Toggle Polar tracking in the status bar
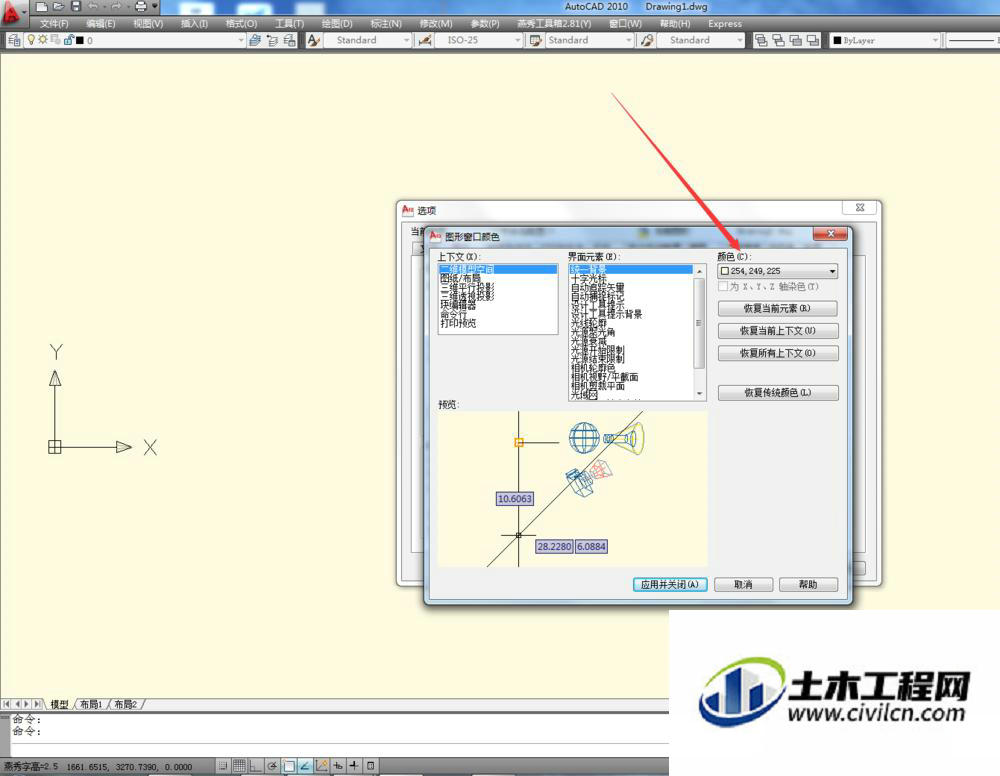1000x776 pixels. tap(272, 766)
